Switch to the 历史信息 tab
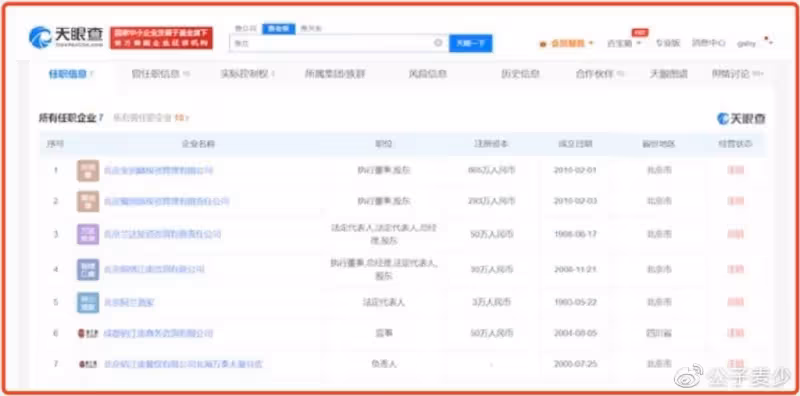Screen dimensions: 800x396 point(520,74)
